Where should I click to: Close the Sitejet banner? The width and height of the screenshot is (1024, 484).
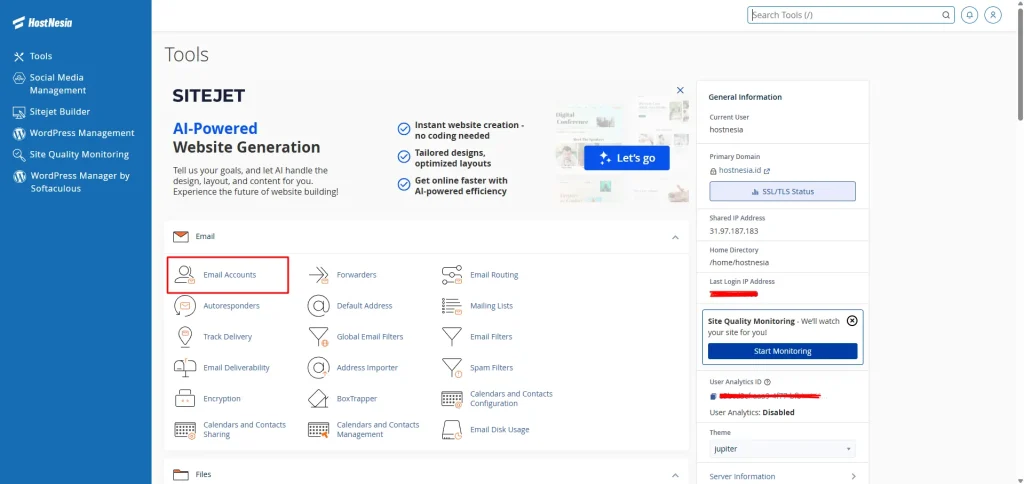coord(680,90)
